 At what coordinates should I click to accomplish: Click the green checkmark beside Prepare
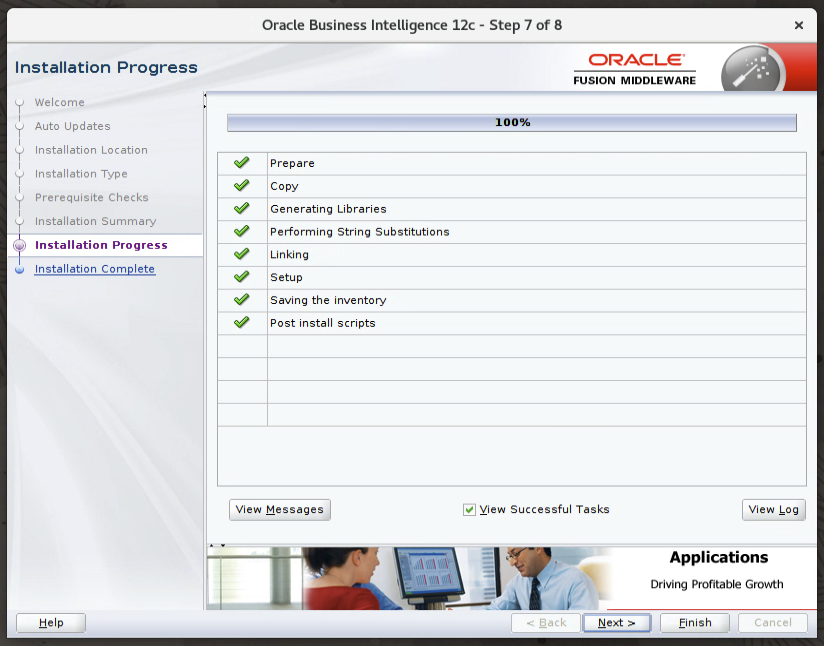[x=242, y=162]
